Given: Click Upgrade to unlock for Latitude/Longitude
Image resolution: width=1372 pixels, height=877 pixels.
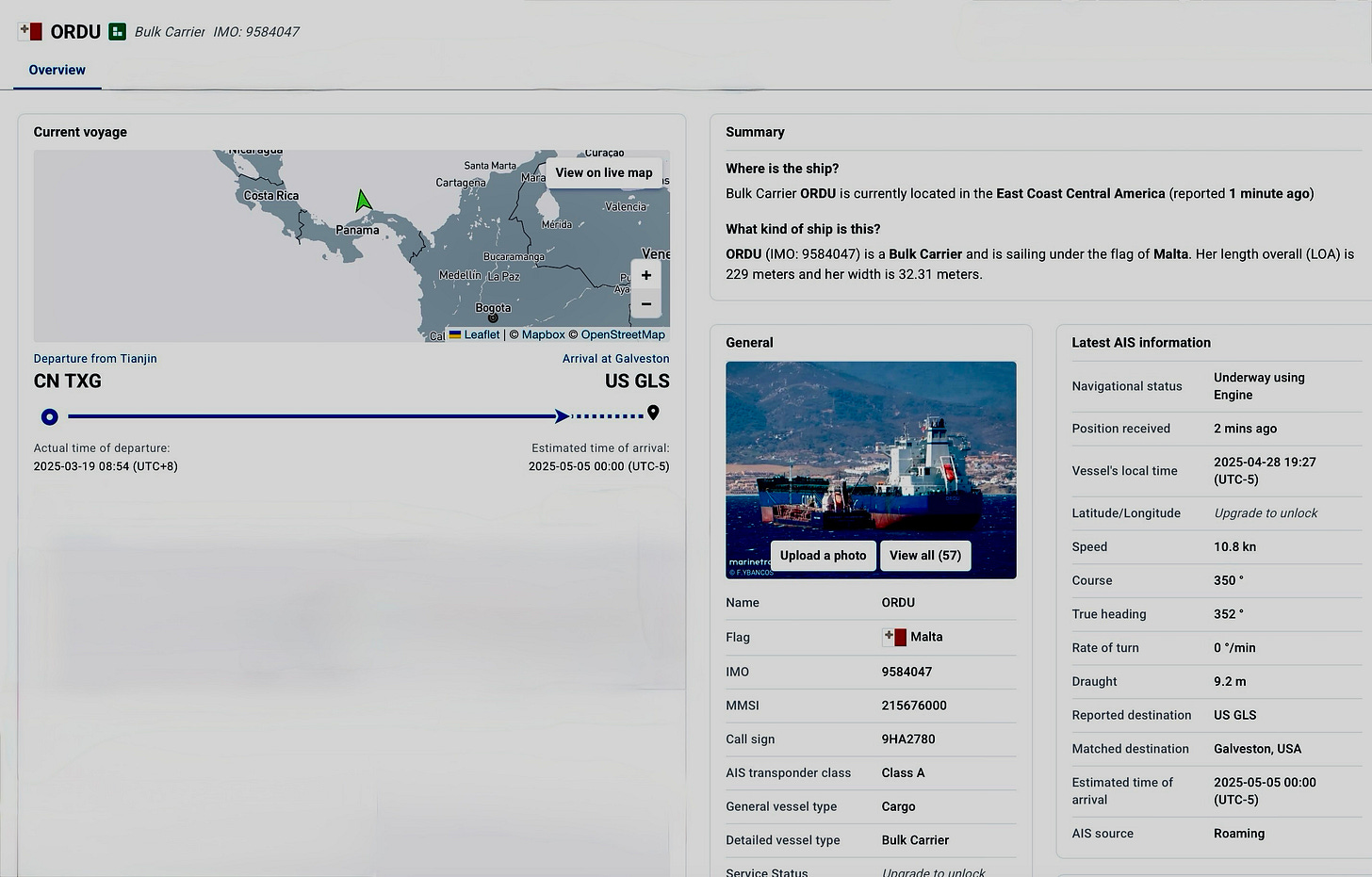Looking at the screenshot, I should pos(1266,513).
